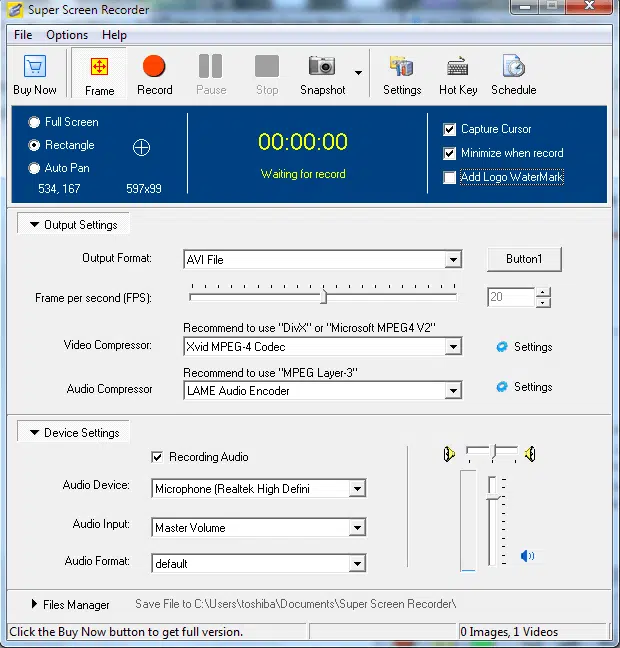Click the Frame per second slider
The width and height of the screenshot is (620, 648).
pos(323,296)
